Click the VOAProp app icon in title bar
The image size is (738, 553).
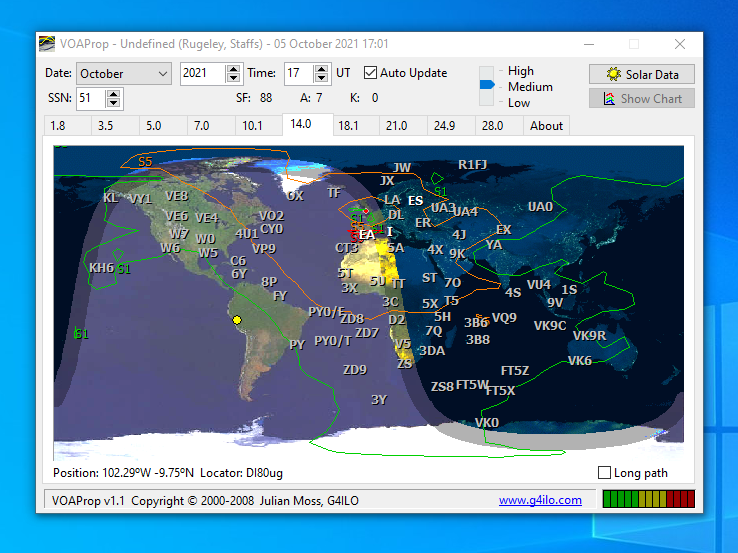47,44
